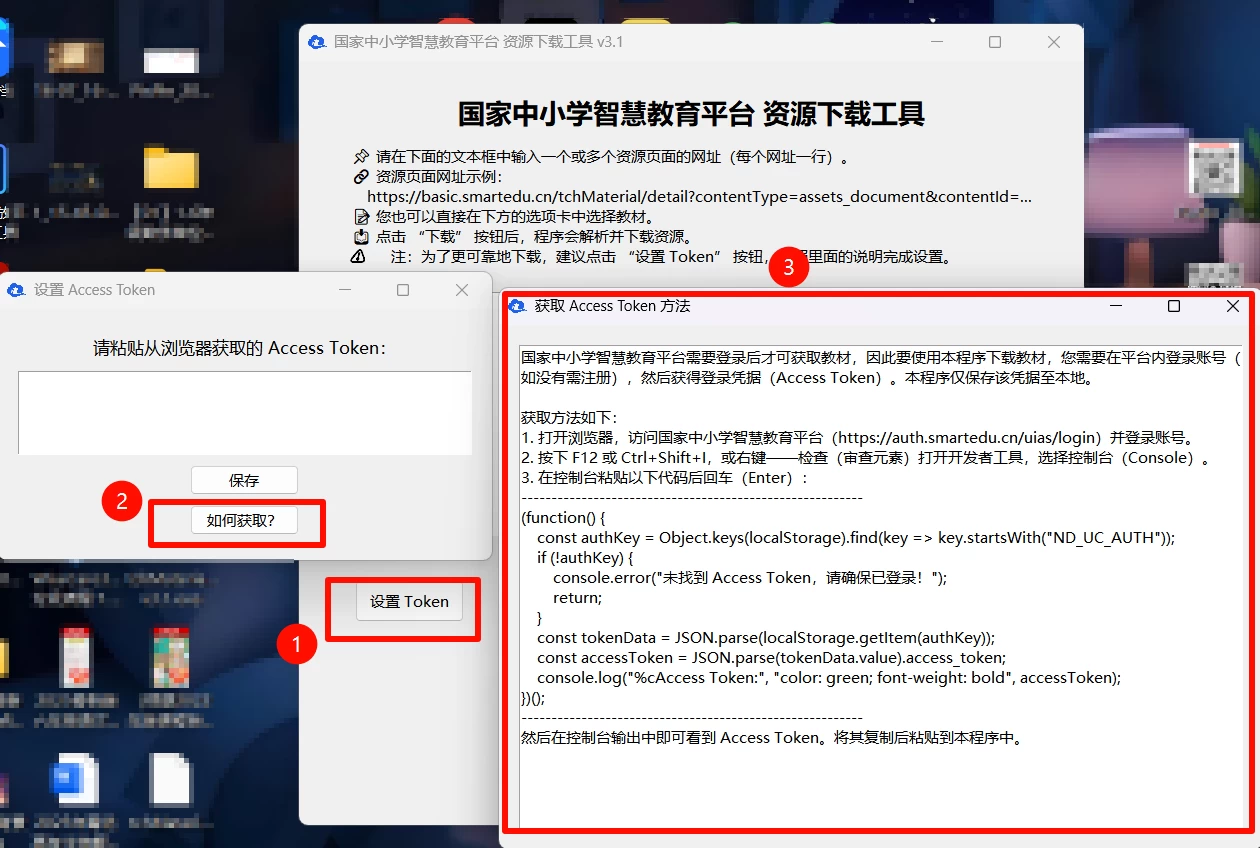Select the fully visible yellow folder on desktop

pyautogui.click(x=172, y=167)
